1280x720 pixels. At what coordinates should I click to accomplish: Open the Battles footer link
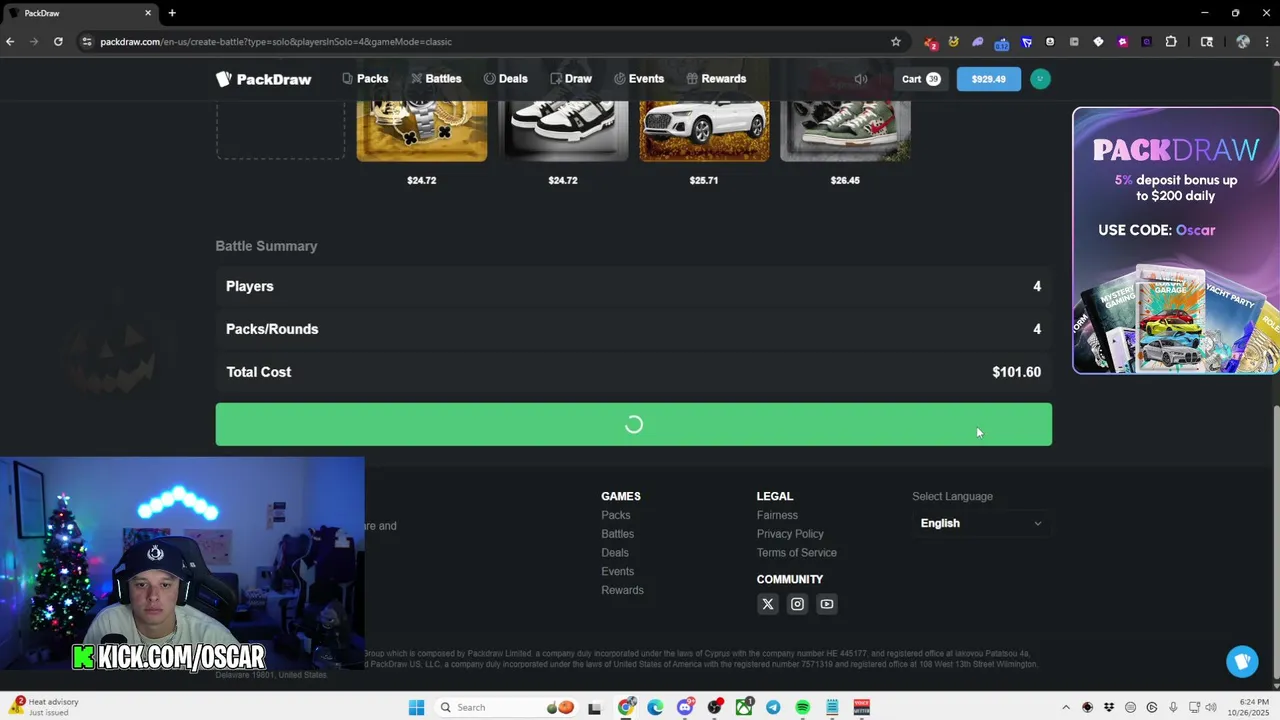click(x=617, y=534)
